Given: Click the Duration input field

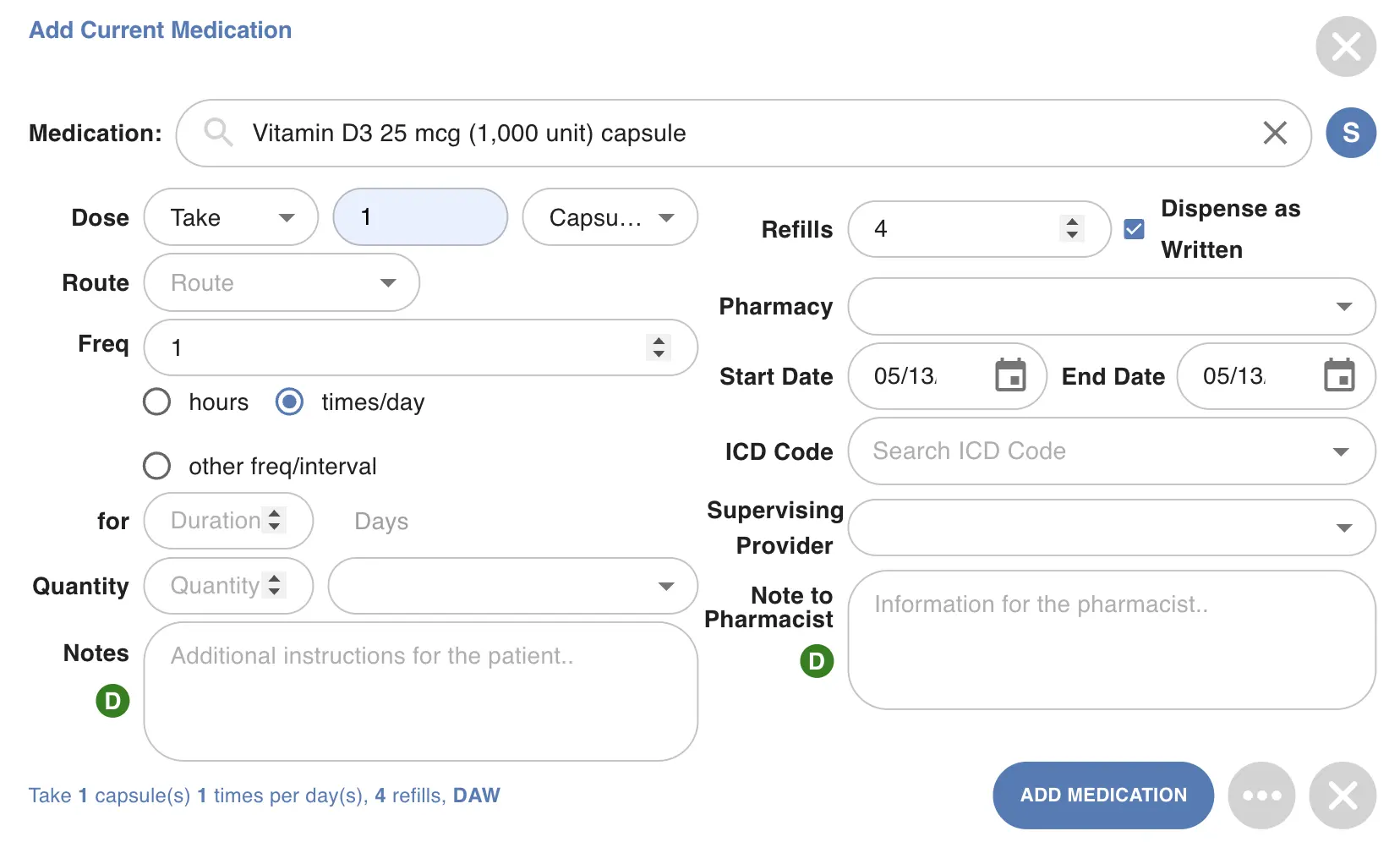Looking at the screenshot, I should pyautogui.click(x=228, y=521).
